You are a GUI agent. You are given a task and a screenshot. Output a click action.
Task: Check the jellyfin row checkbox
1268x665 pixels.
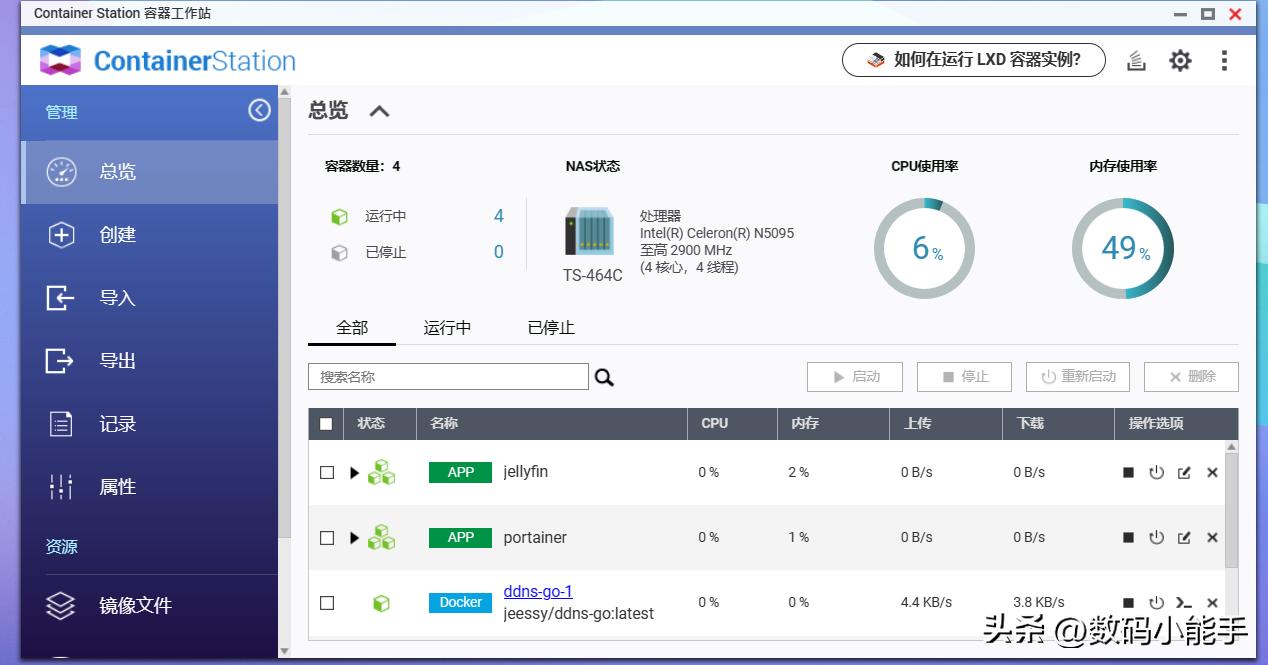326,472
